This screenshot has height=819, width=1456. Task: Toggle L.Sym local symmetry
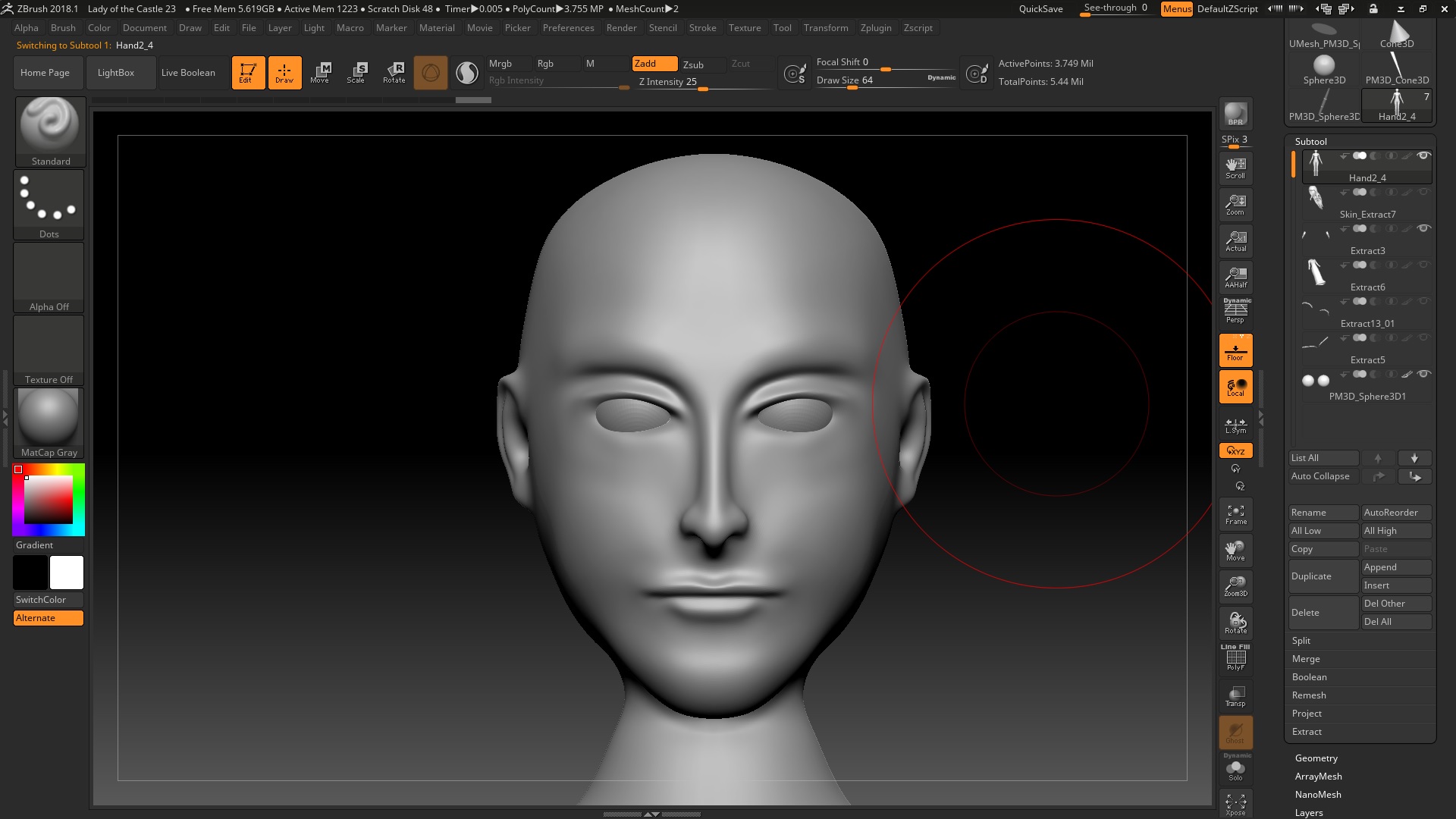pyautogui.click(x=1235, y=425)
